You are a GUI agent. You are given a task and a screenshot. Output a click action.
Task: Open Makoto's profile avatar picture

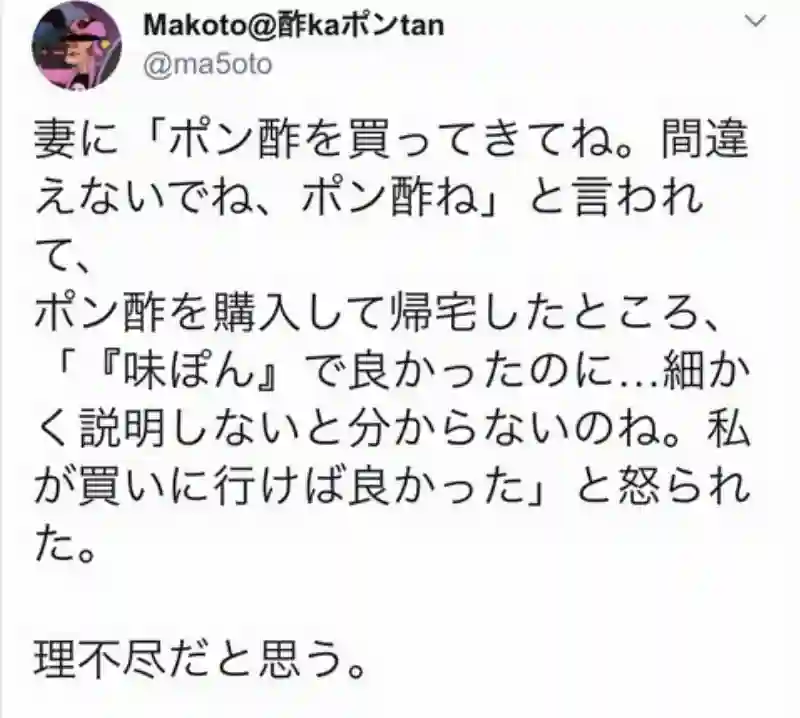77,45
